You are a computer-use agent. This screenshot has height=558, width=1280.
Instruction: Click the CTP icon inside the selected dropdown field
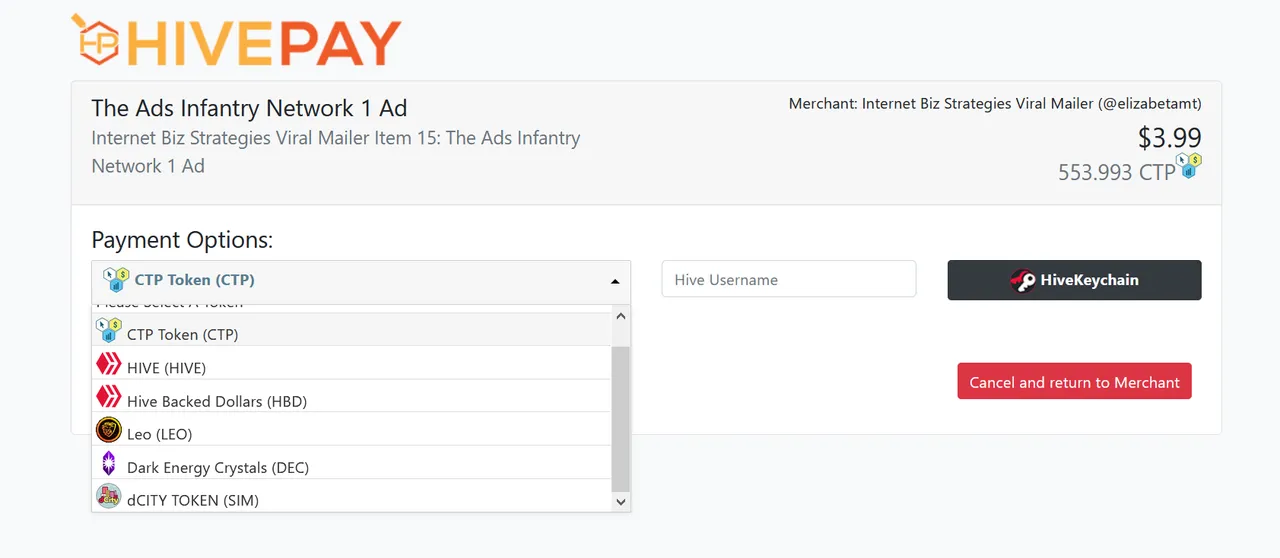pyautogui.click(x=116, y=280)
